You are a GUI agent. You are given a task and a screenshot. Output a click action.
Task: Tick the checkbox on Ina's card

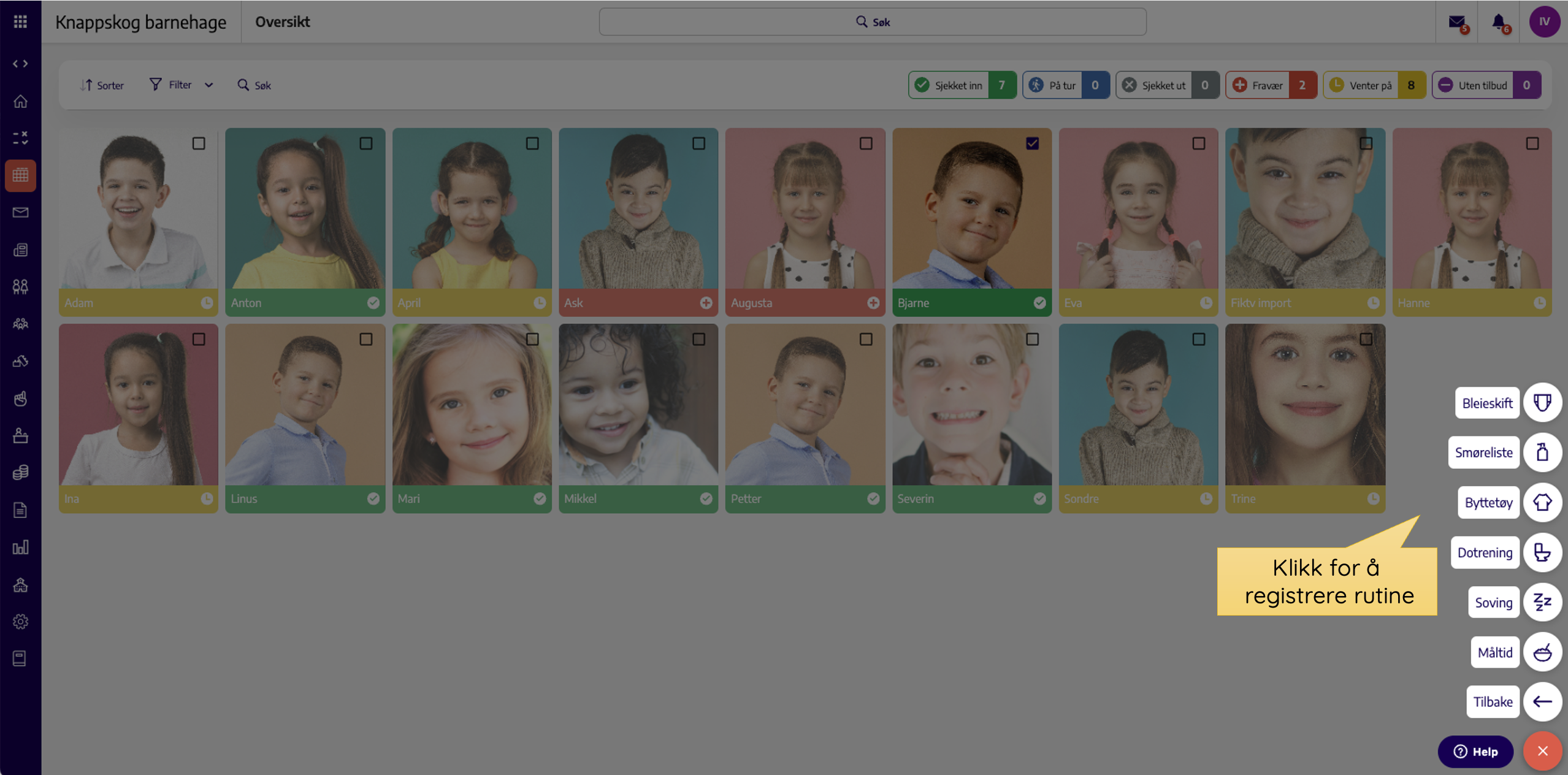tap(199, 339)
